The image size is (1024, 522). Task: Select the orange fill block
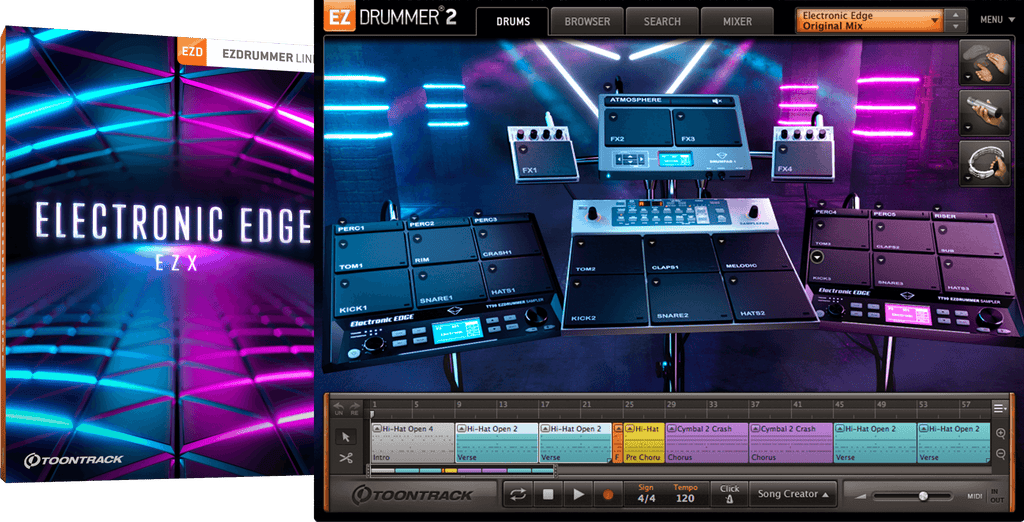tap(618, 443)
